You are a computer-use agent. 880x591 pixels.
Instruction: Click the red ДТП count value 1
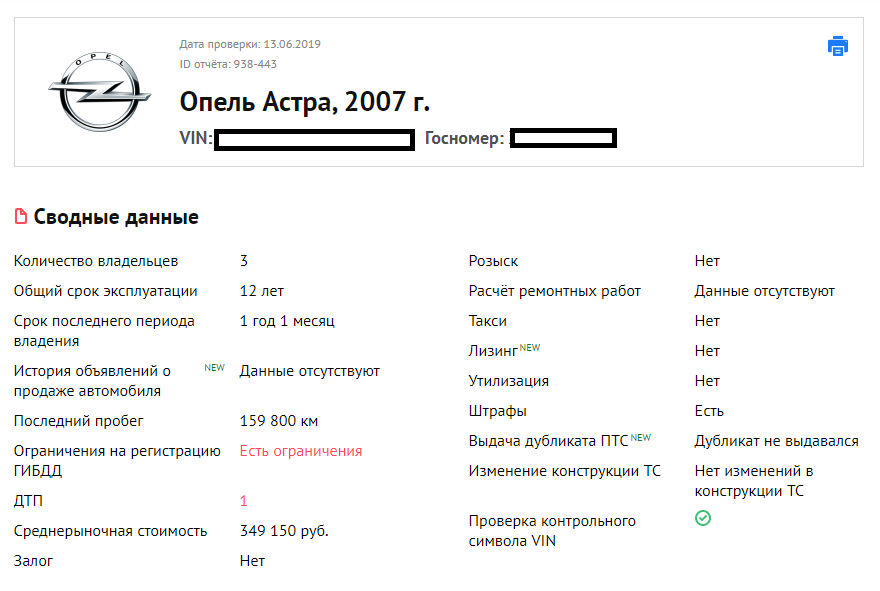(244, 501)
